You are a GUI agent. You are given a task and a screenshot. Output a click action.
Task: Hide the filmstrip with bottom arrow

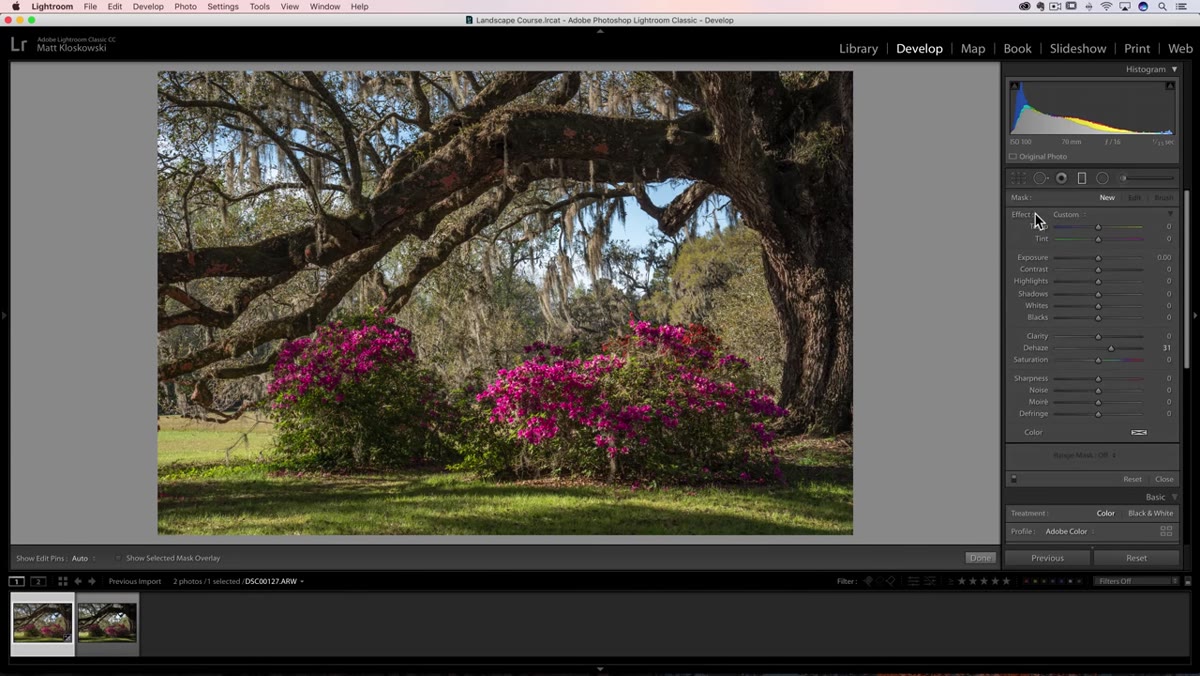(600, 669)
